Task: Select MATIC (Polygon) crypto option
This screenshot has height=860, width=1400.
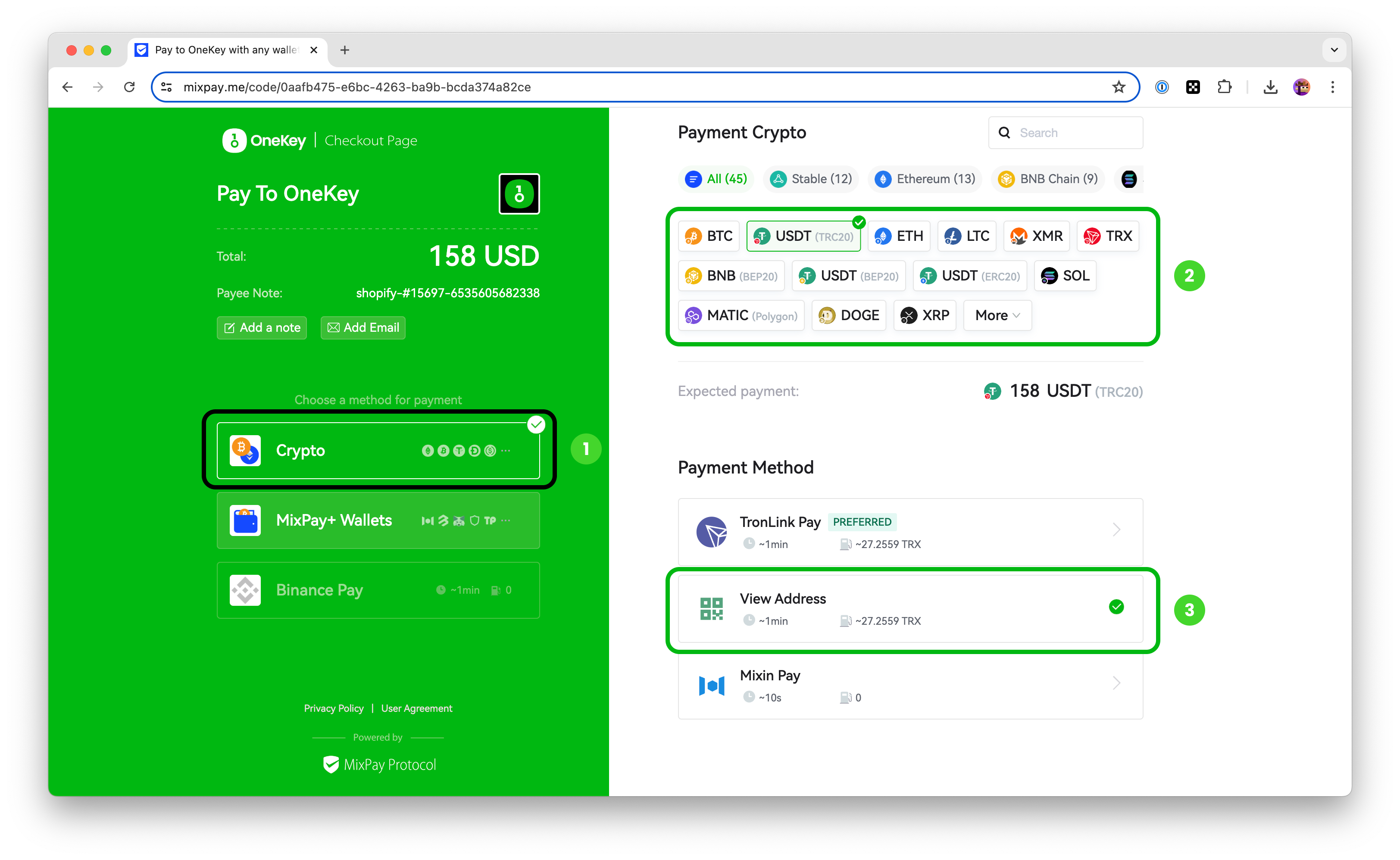Action: coord(741,316)
